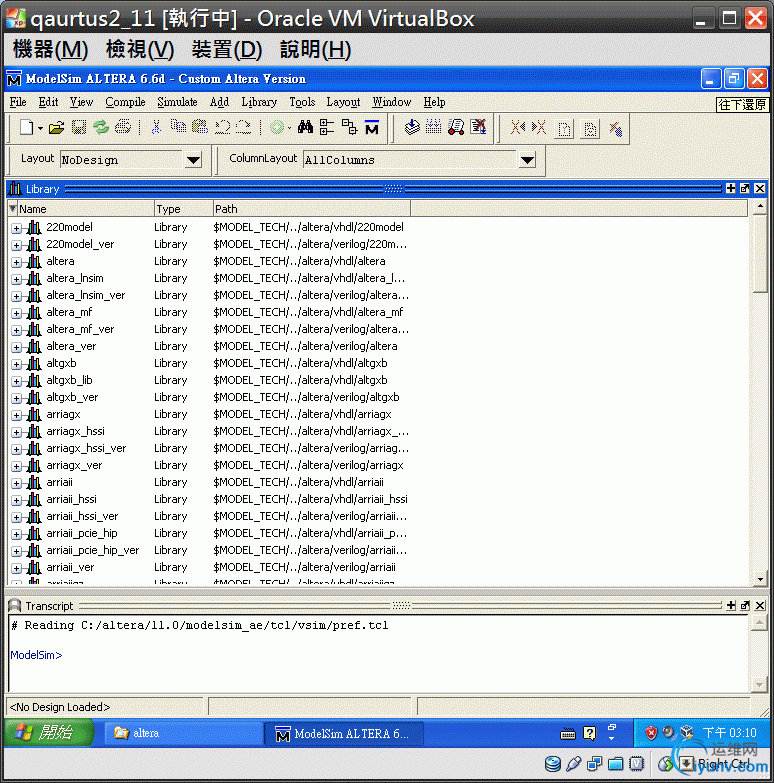Screen dimensions: 774x783
Task: Click the Compile All toolbar icon
Action: pos(433,128)
